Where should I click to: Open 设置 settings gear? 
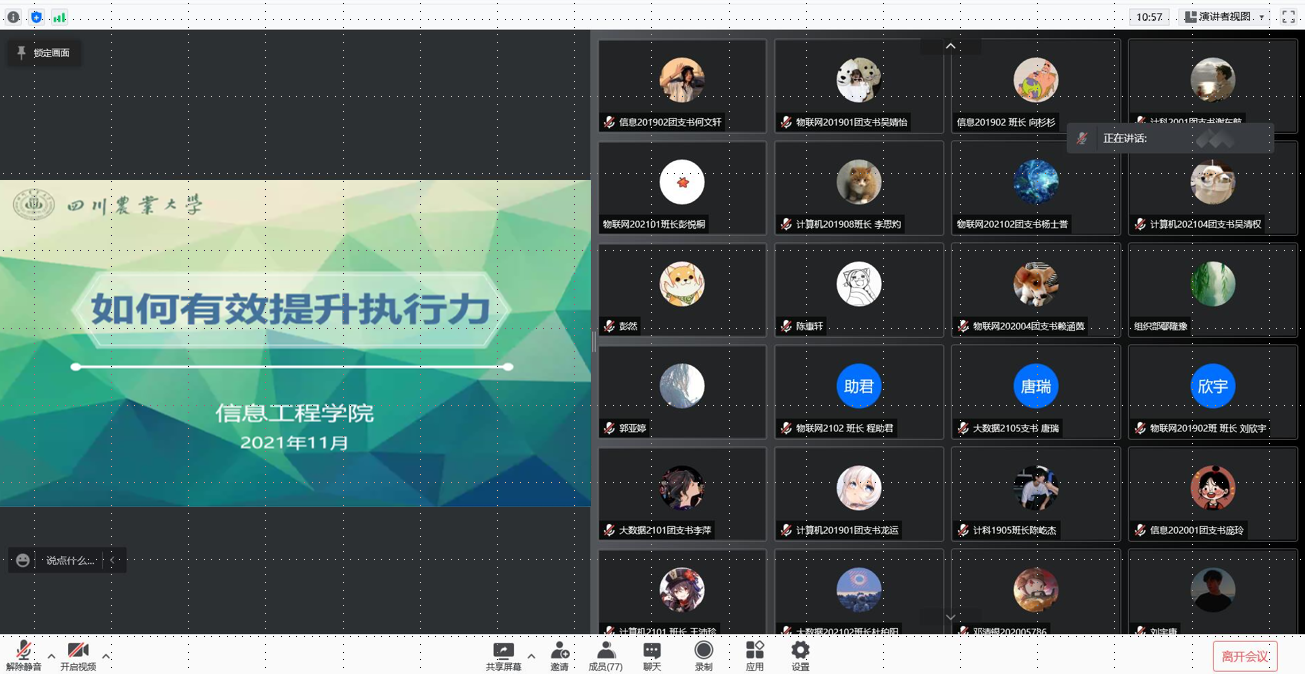(x=800, y=656)
